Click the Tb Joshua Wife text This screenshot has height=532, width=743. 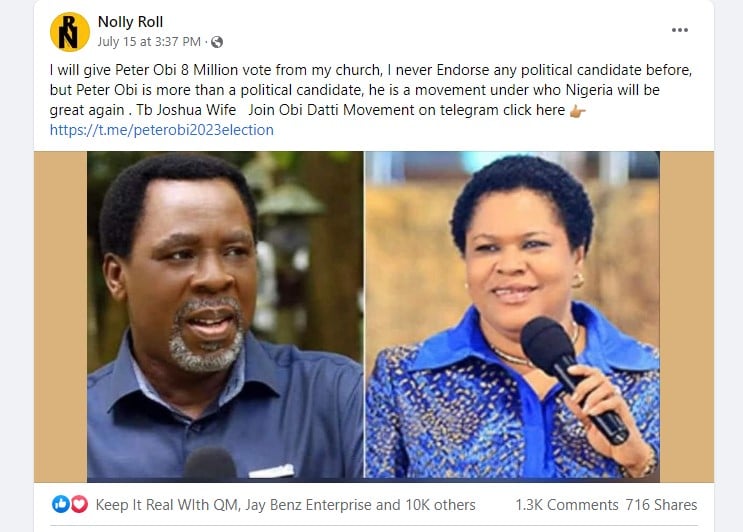(x=186, y=110)
